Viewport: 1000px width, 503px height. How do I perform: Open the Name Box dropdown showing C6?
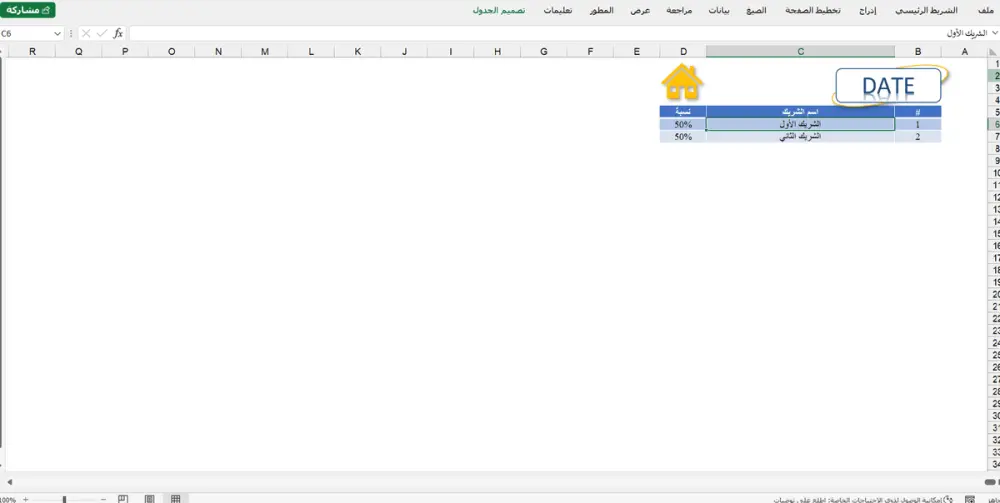[57, 33]
